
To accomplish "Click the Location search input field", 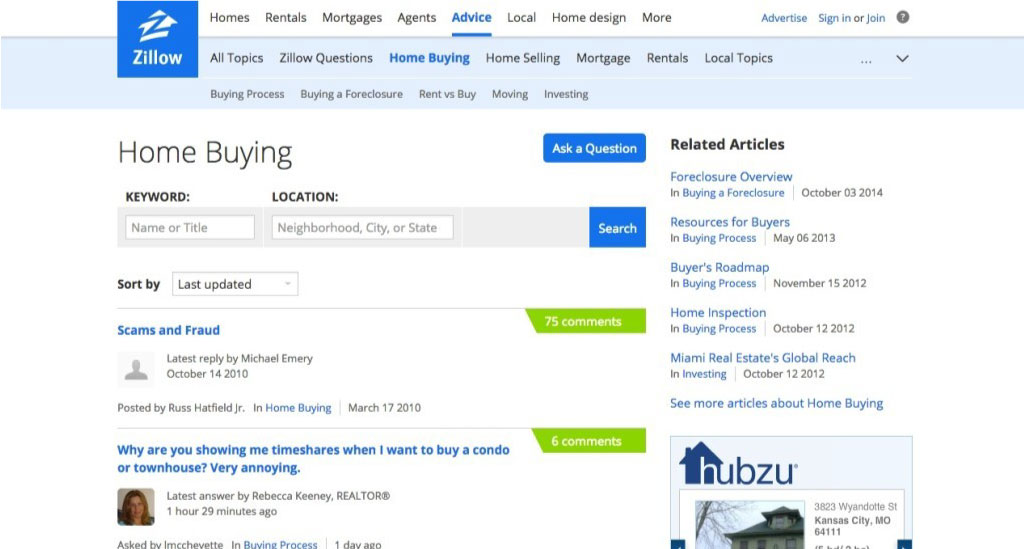I will pos(362,228).
